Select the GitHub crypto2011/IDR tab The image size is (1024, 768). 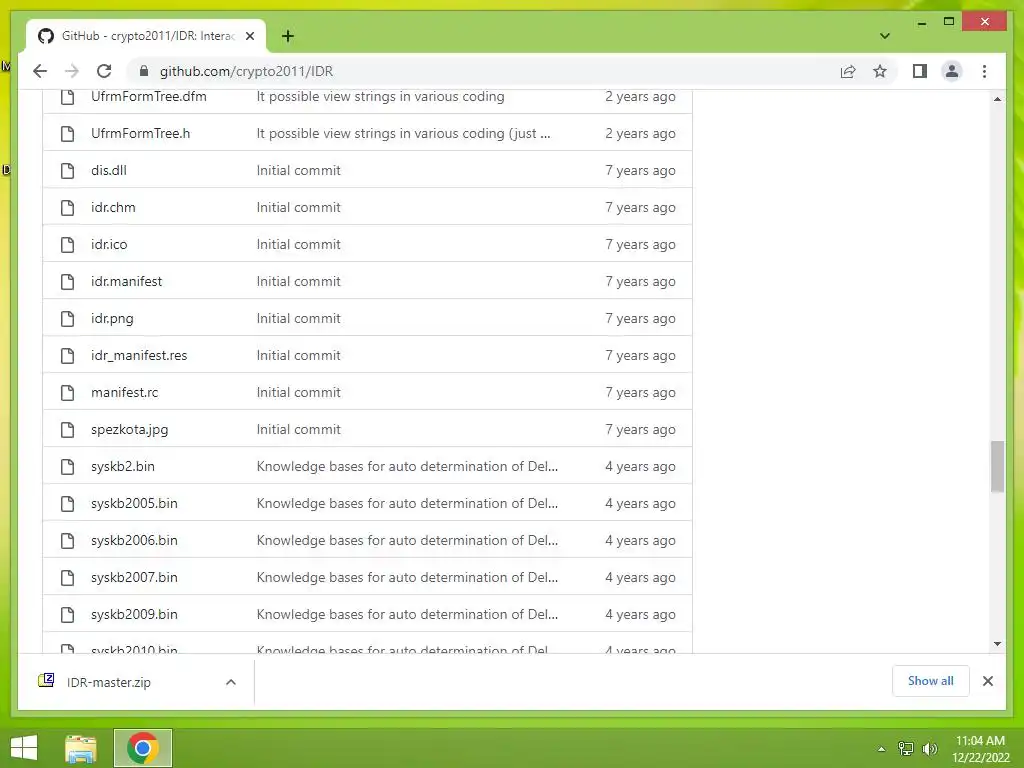click(146, 36)
